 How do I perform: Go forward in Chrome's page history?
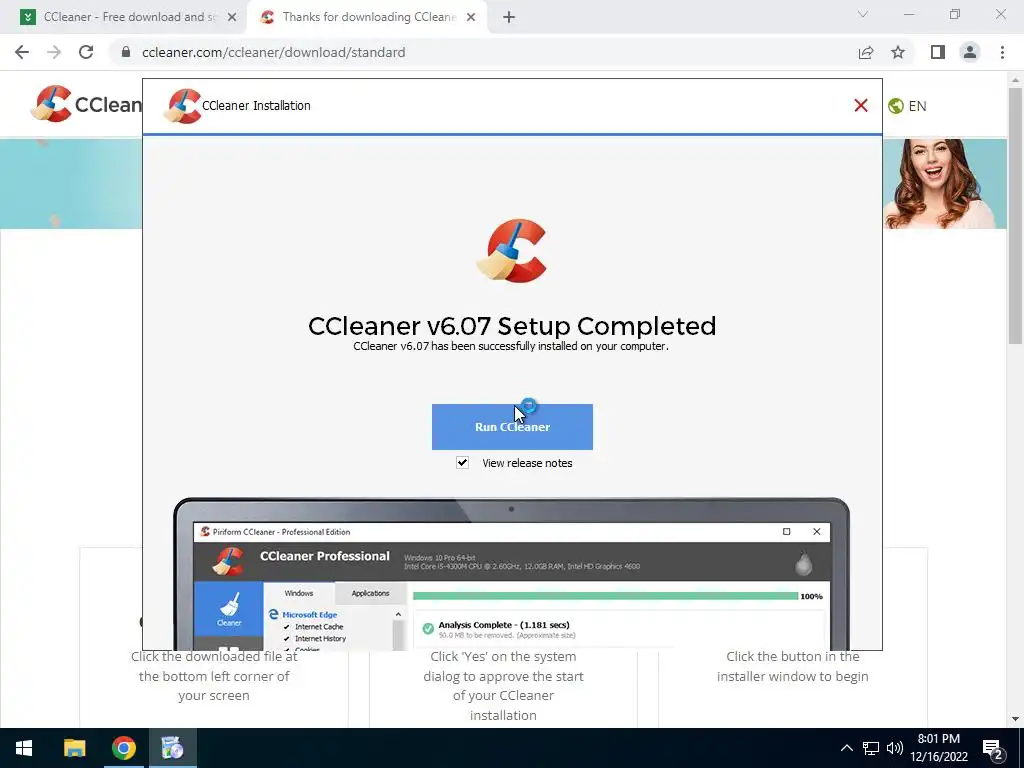click(54, 52)
